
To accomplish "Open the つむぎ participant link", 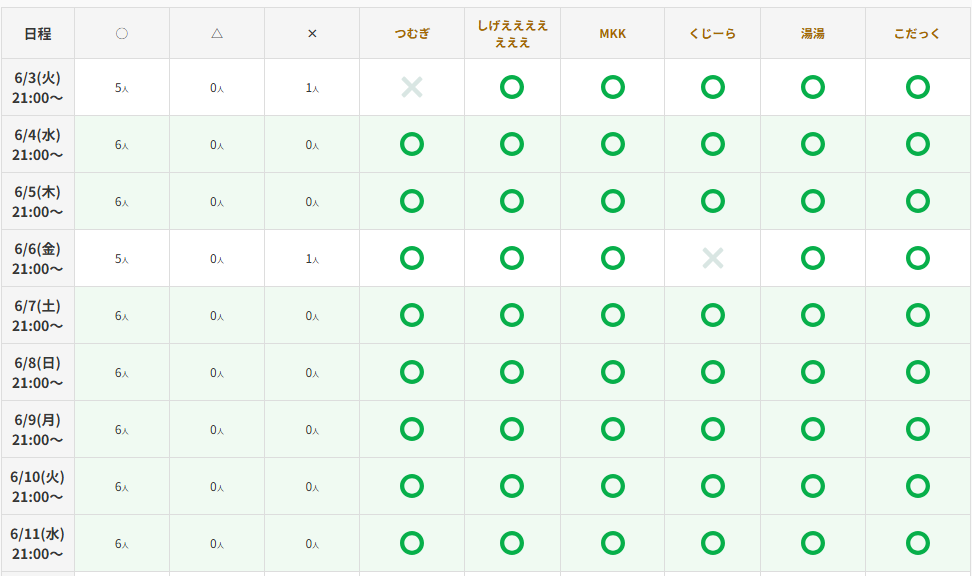I will point(412,33).
